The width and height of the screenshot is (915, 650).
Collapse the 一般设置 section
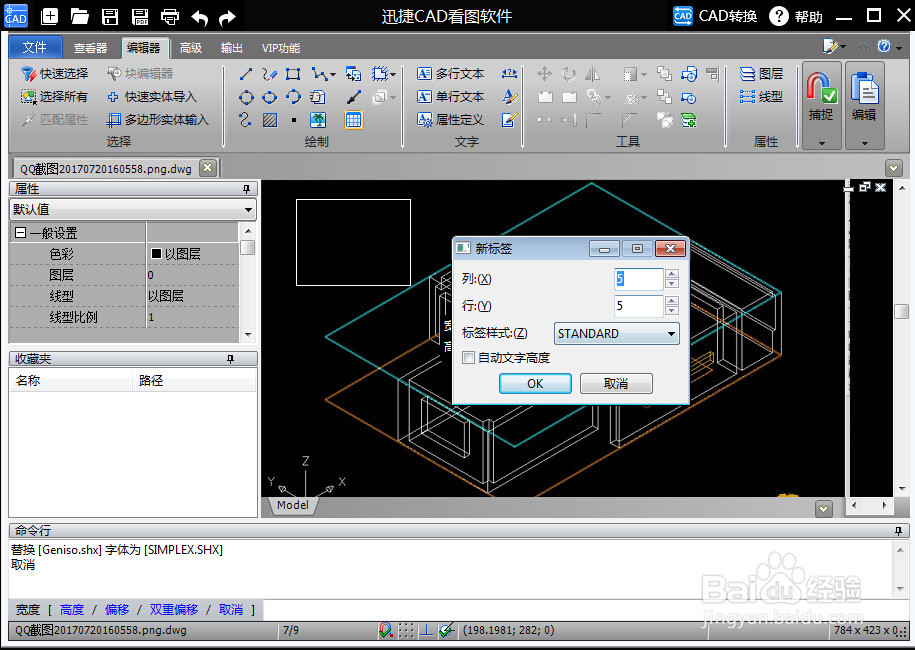20,233
